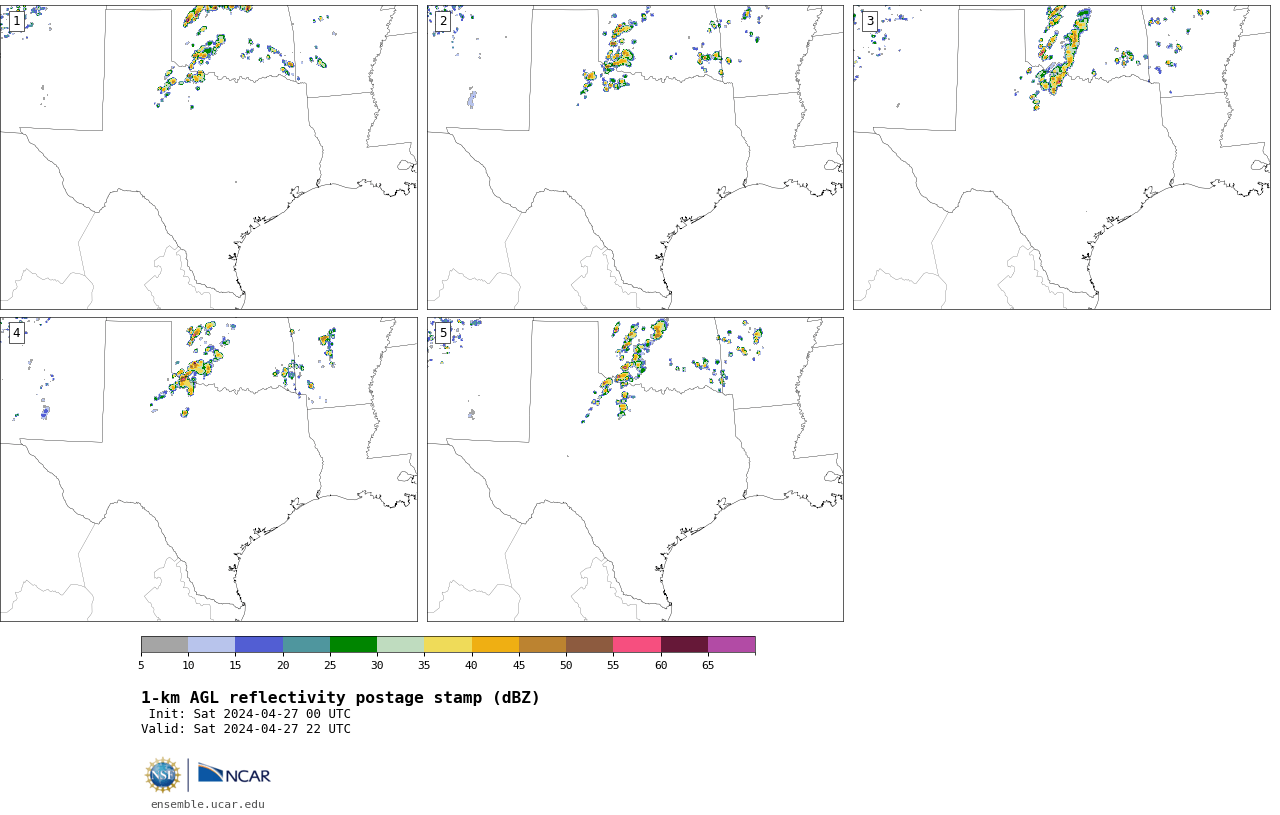The height and width of the screenshot is (815, 1280).
Task: Click the NCAR logo
Action: pos(234,774)
